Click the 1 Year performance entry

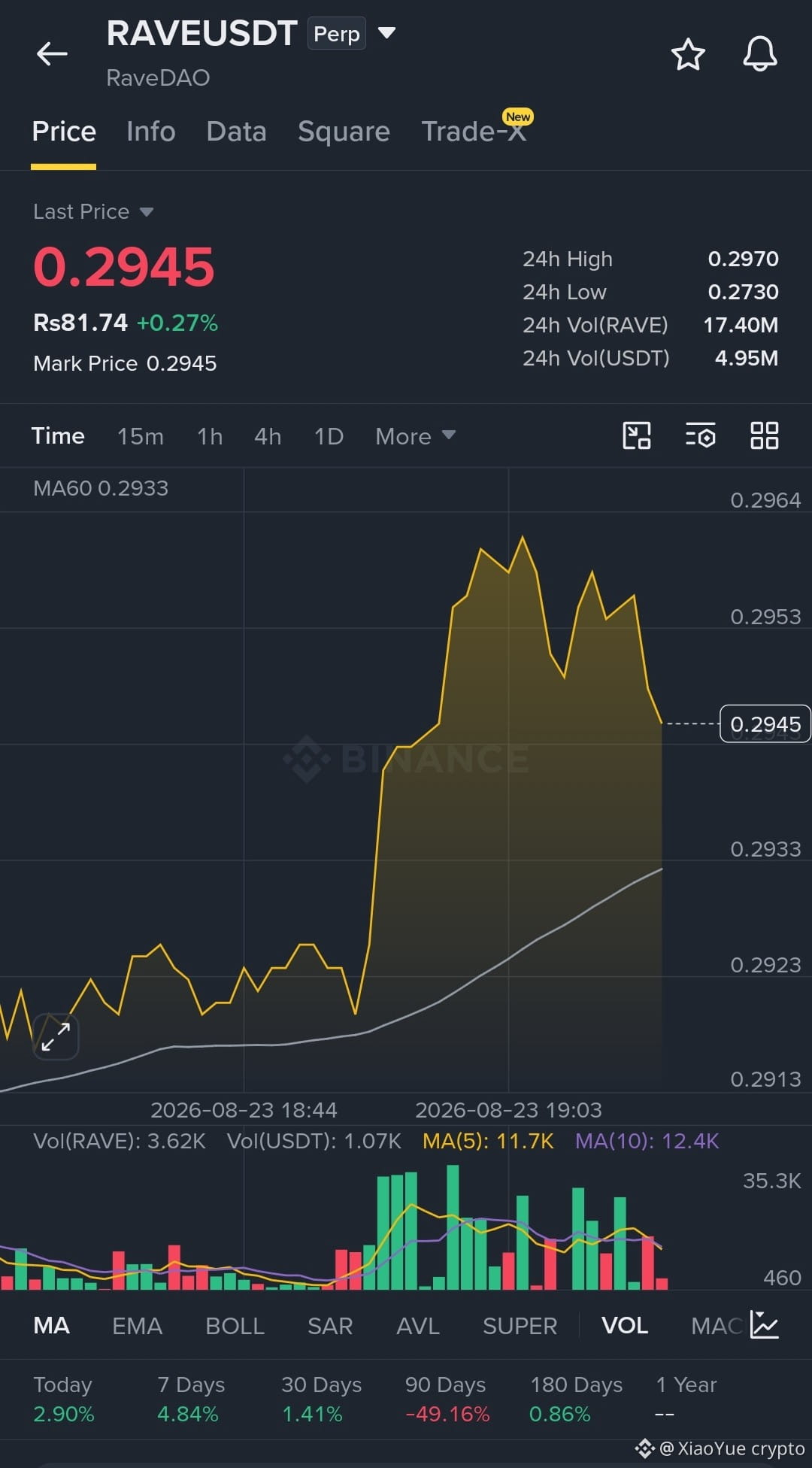pos(686,1399)
